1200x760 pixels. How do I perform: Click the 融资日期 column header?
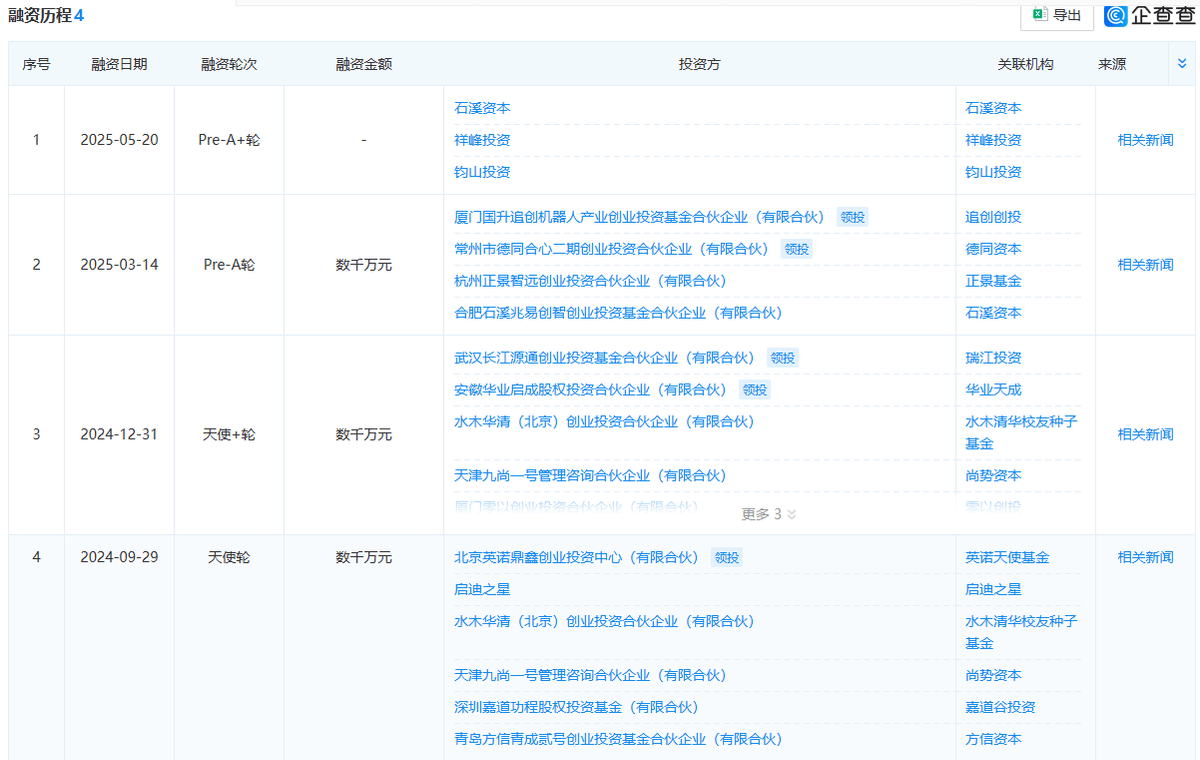[119, 64]
